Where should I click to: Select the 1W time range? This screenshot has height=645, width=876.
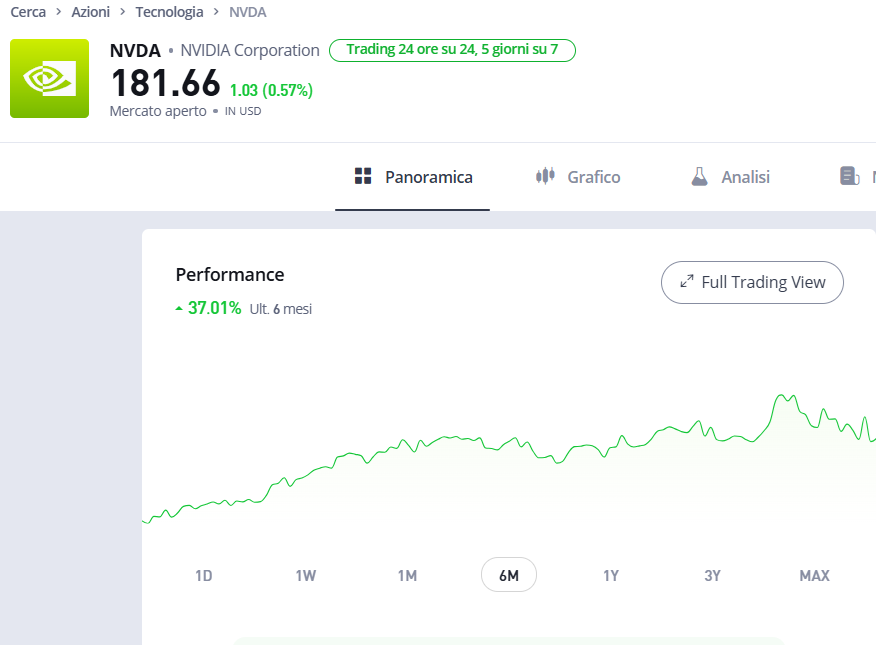(x=306, y=575)
